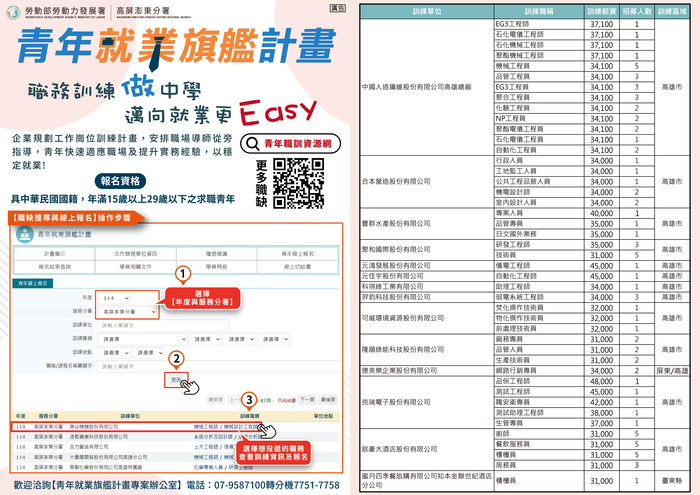This screenshot has height=495, width=700.
Task: Expand the last 訓練職類 請選擇 dropdown
Action: (273, 339)
